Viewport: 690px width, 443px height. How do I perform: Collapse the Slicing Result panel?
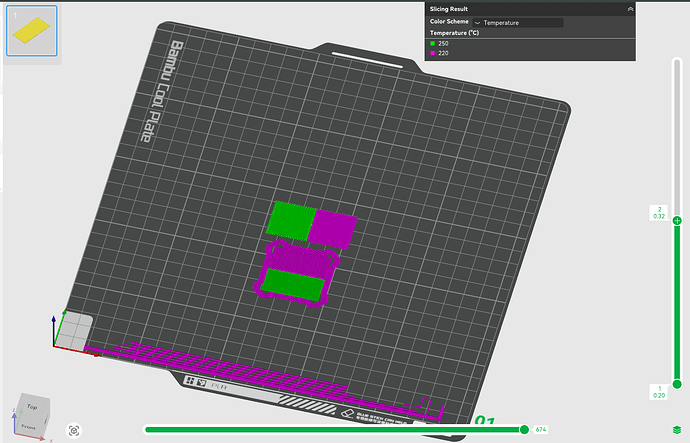630,9
